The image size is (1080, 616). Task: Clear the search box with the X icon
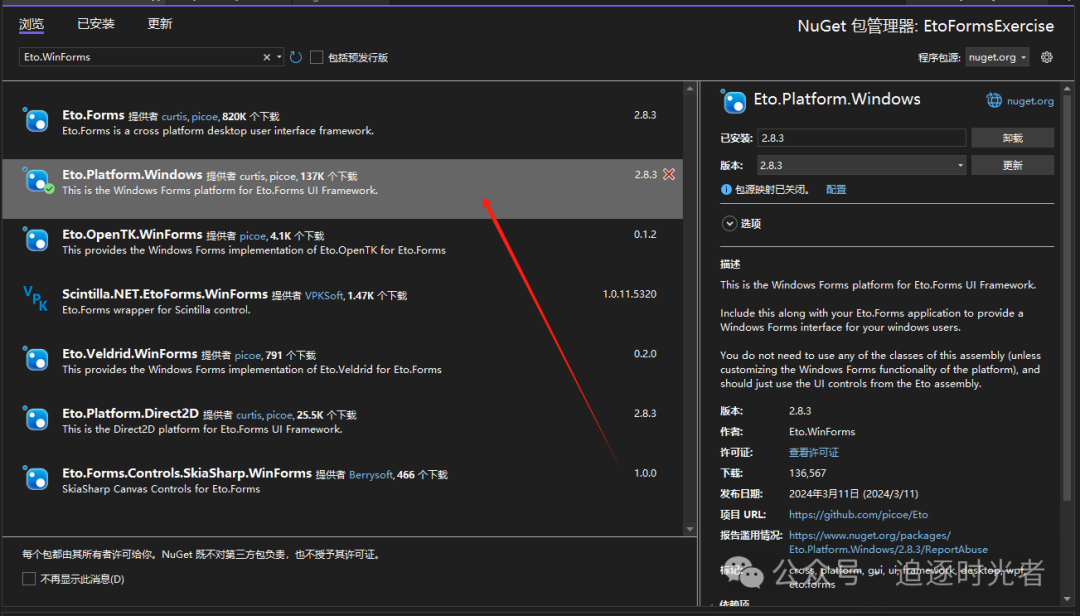[x=267, y=58]
